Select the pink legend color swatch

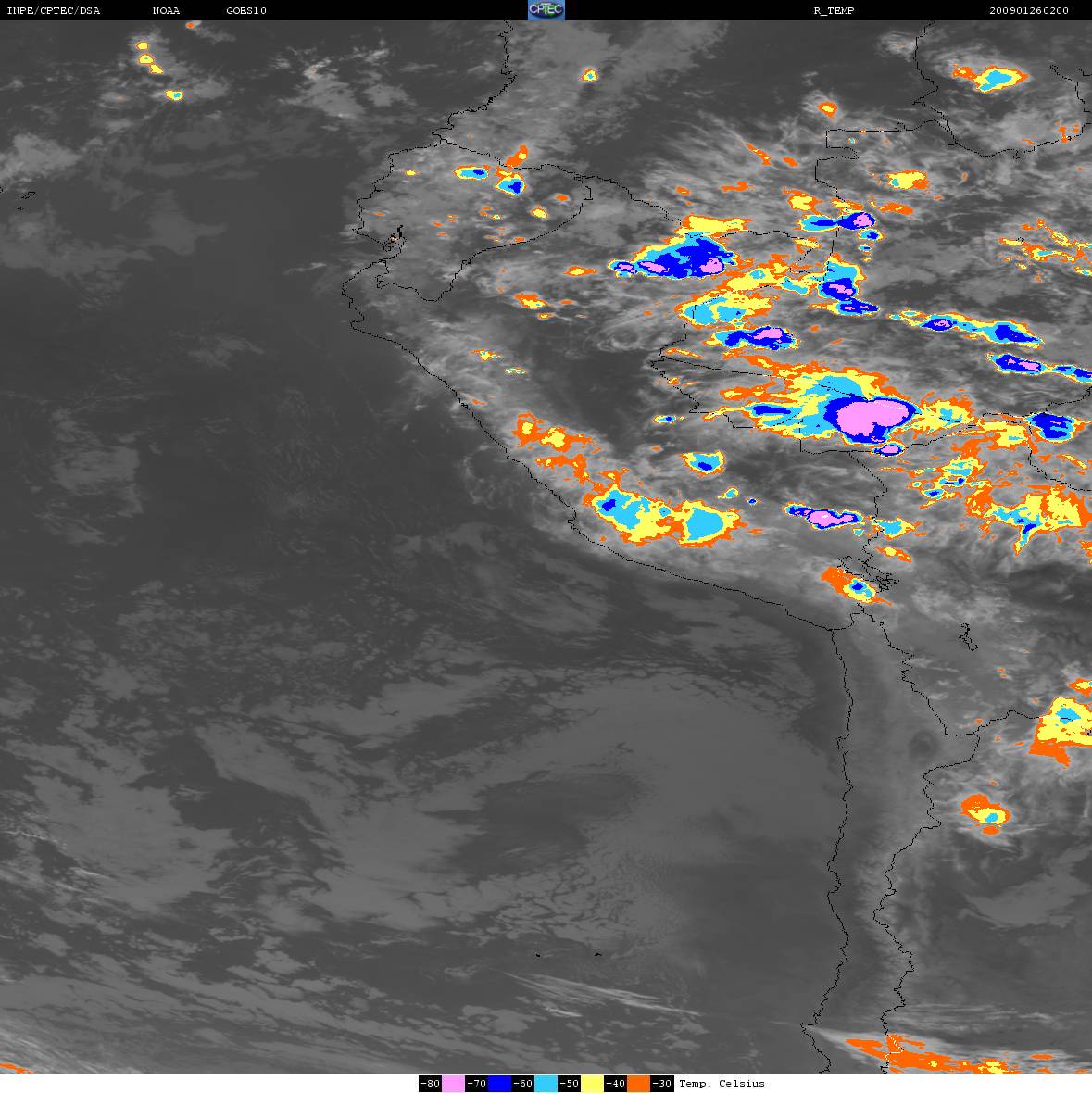click(453, 1083)
